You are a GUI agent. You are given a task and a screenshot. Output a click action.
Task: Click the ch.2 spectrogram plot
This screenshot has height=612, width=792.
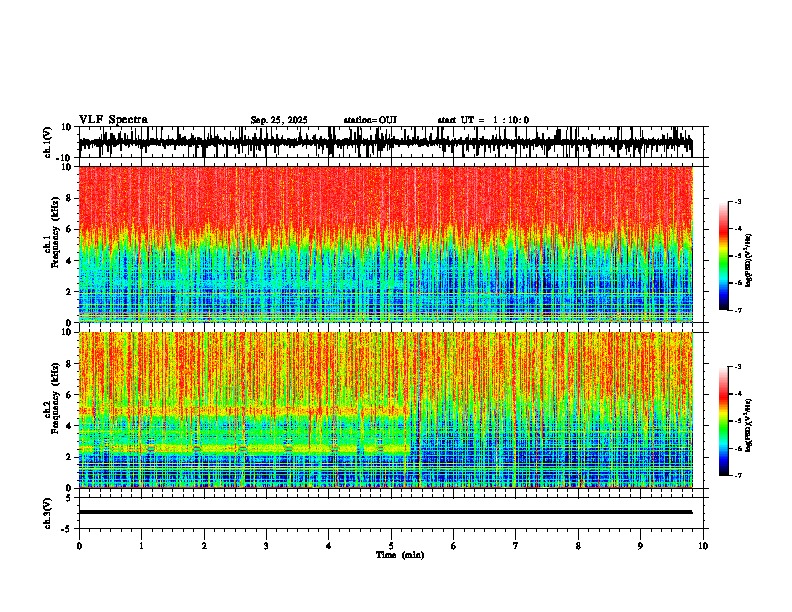click(x=385, y=410)
